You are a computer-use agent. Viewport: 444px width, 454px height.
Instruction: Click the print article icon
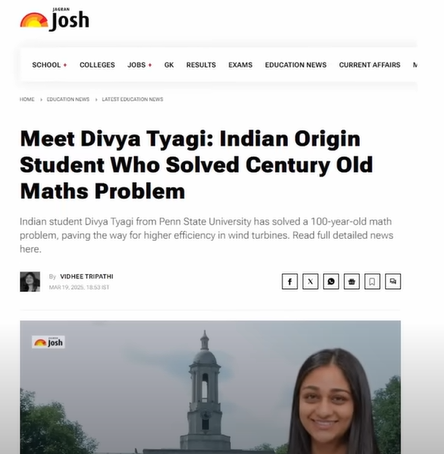click(352, 282)
